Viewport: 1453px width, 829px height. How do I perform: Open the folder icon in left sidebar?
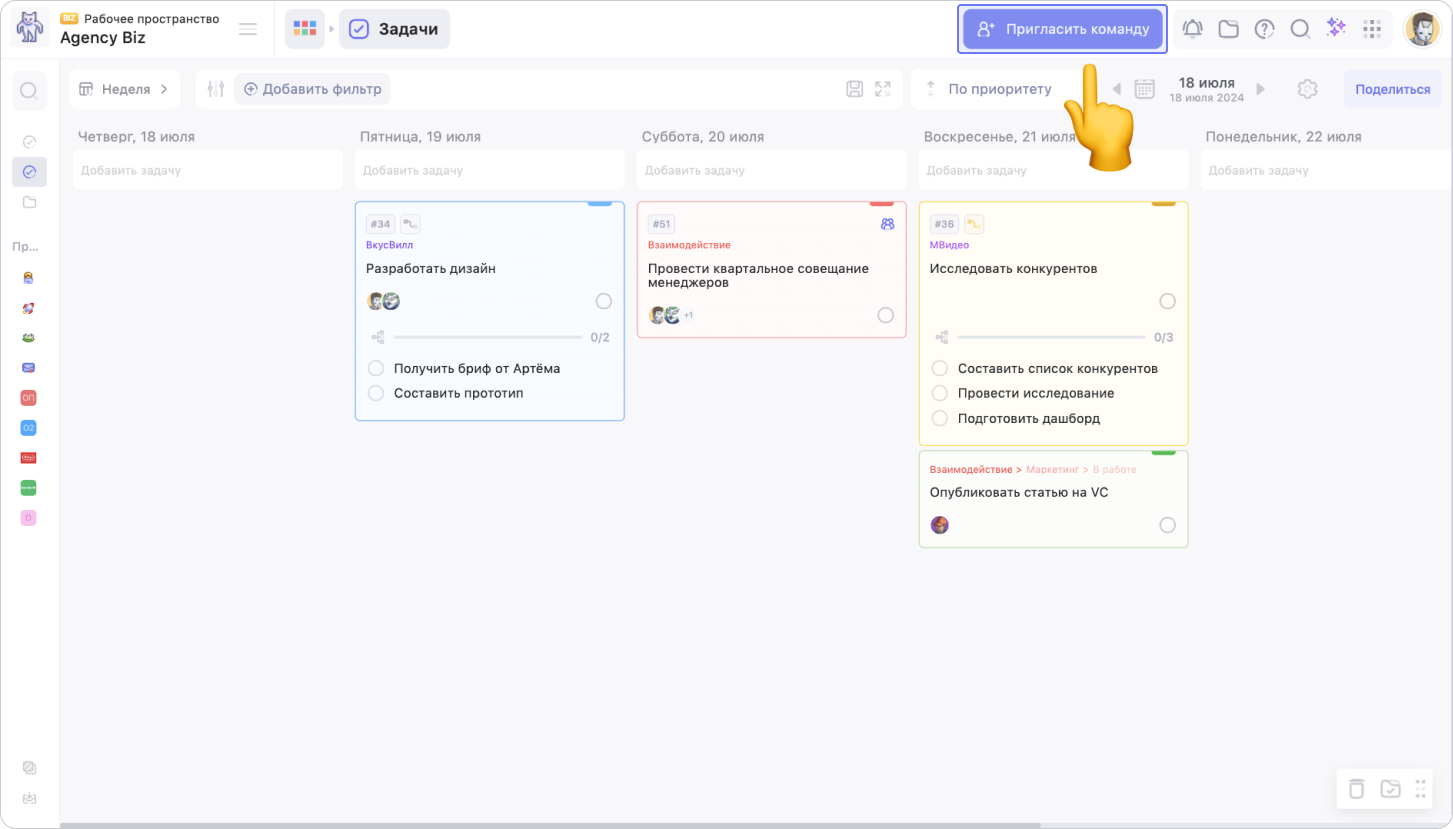pos(29,202)
